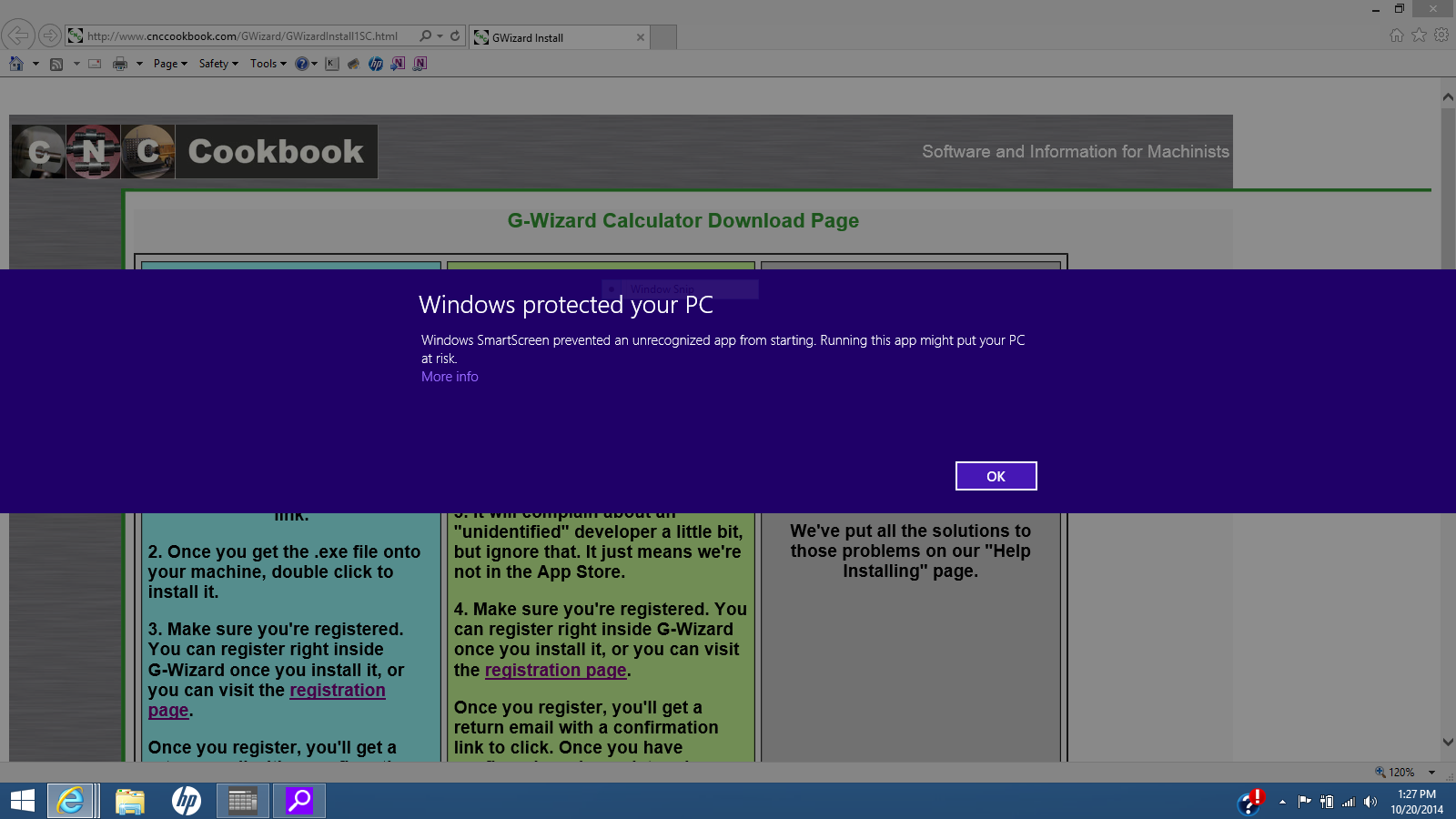Click the HP logo toolbar icon

376,64
